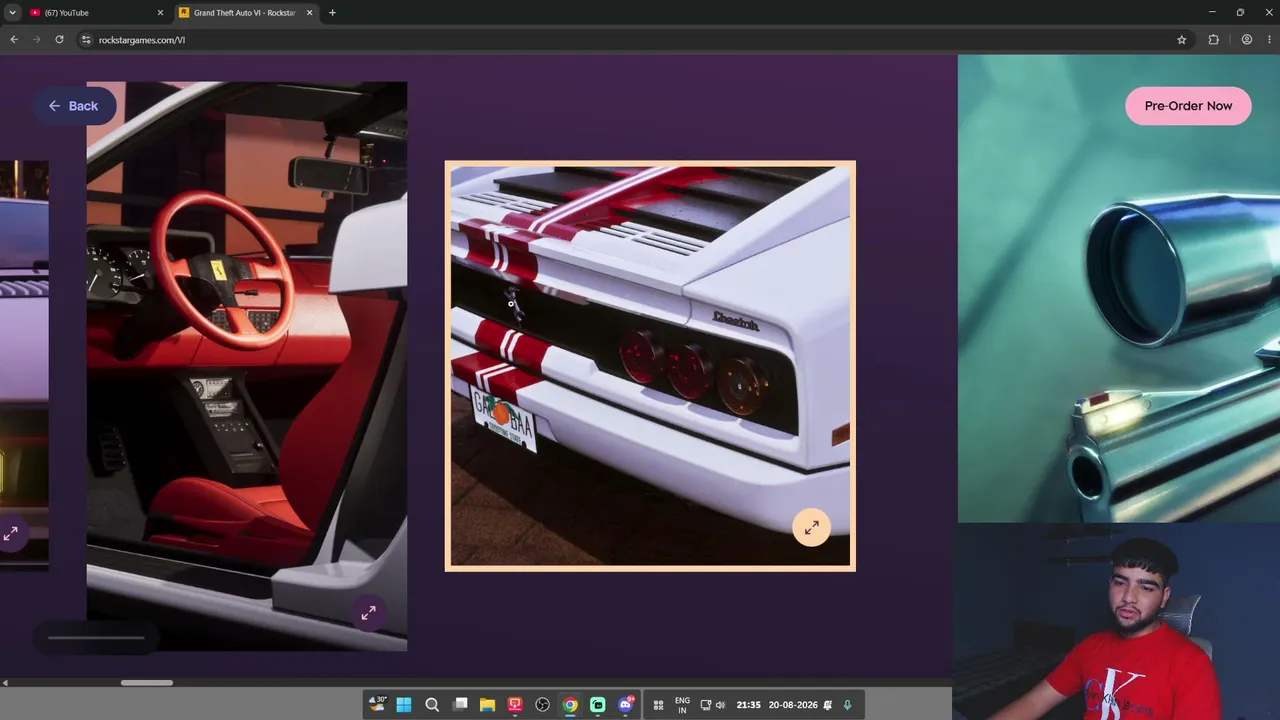Open the green app on taskbar
Viewport: 1280px width, 720px height.
point(597,705)
